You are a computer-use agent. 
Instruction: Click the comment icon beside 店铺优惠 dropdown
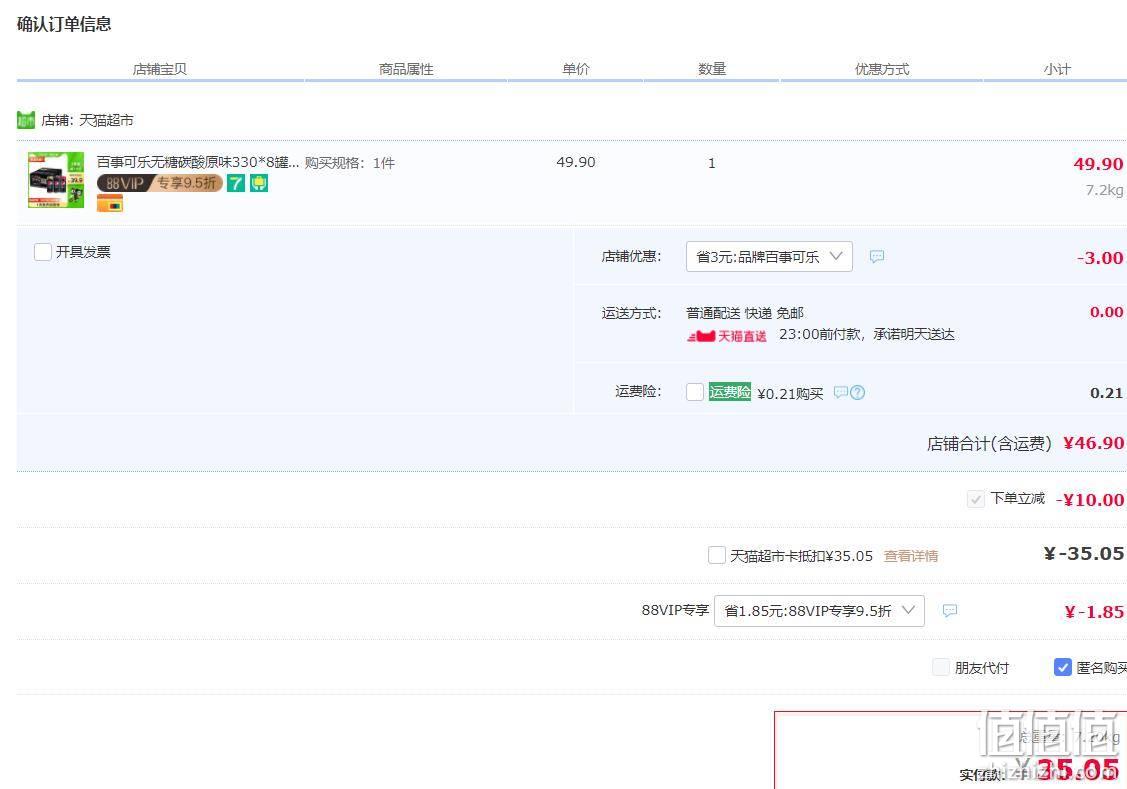pos(877,257)
